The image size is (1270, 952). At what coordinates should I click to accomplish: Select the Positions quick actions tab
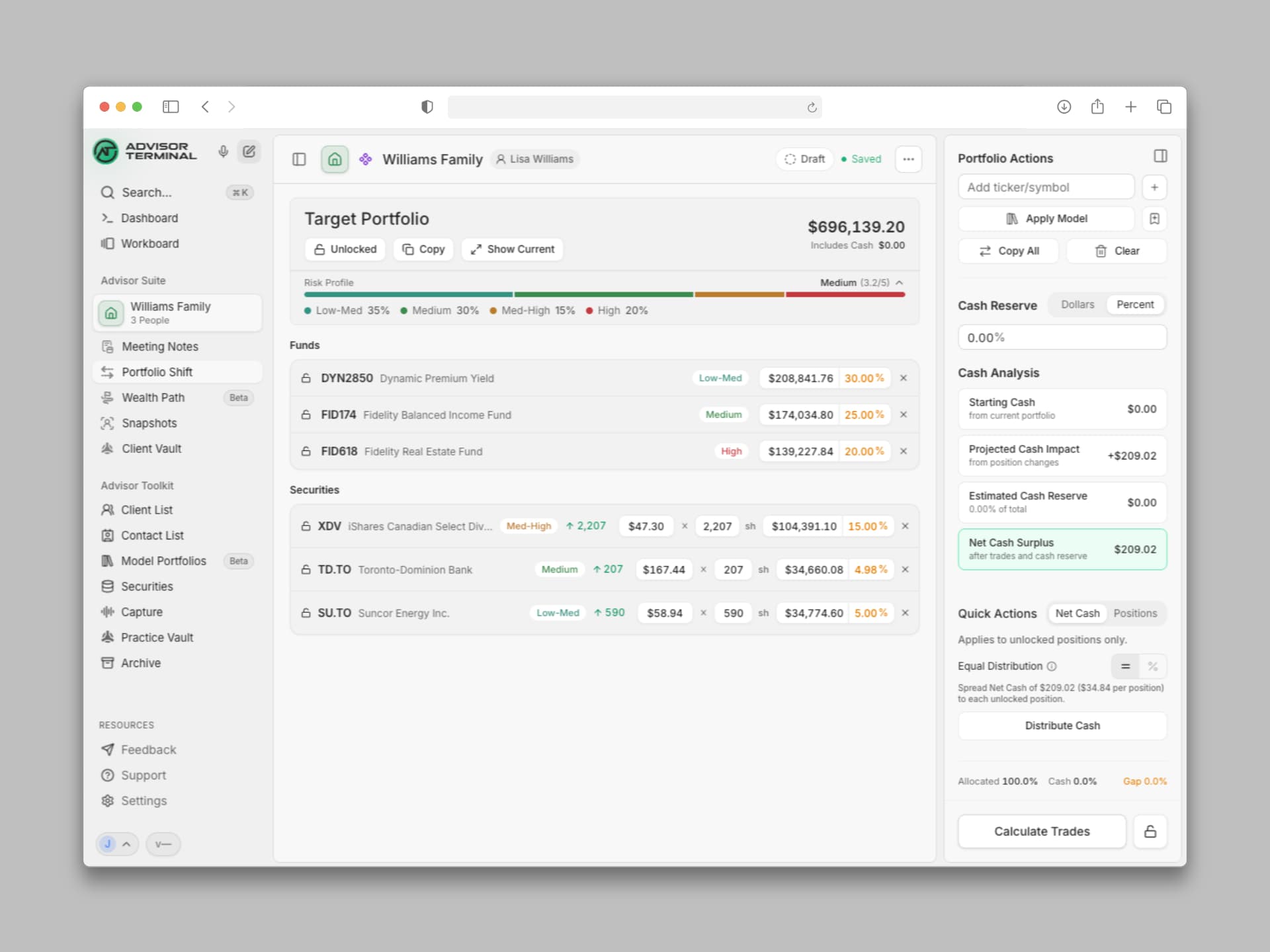coord(1135,614)
